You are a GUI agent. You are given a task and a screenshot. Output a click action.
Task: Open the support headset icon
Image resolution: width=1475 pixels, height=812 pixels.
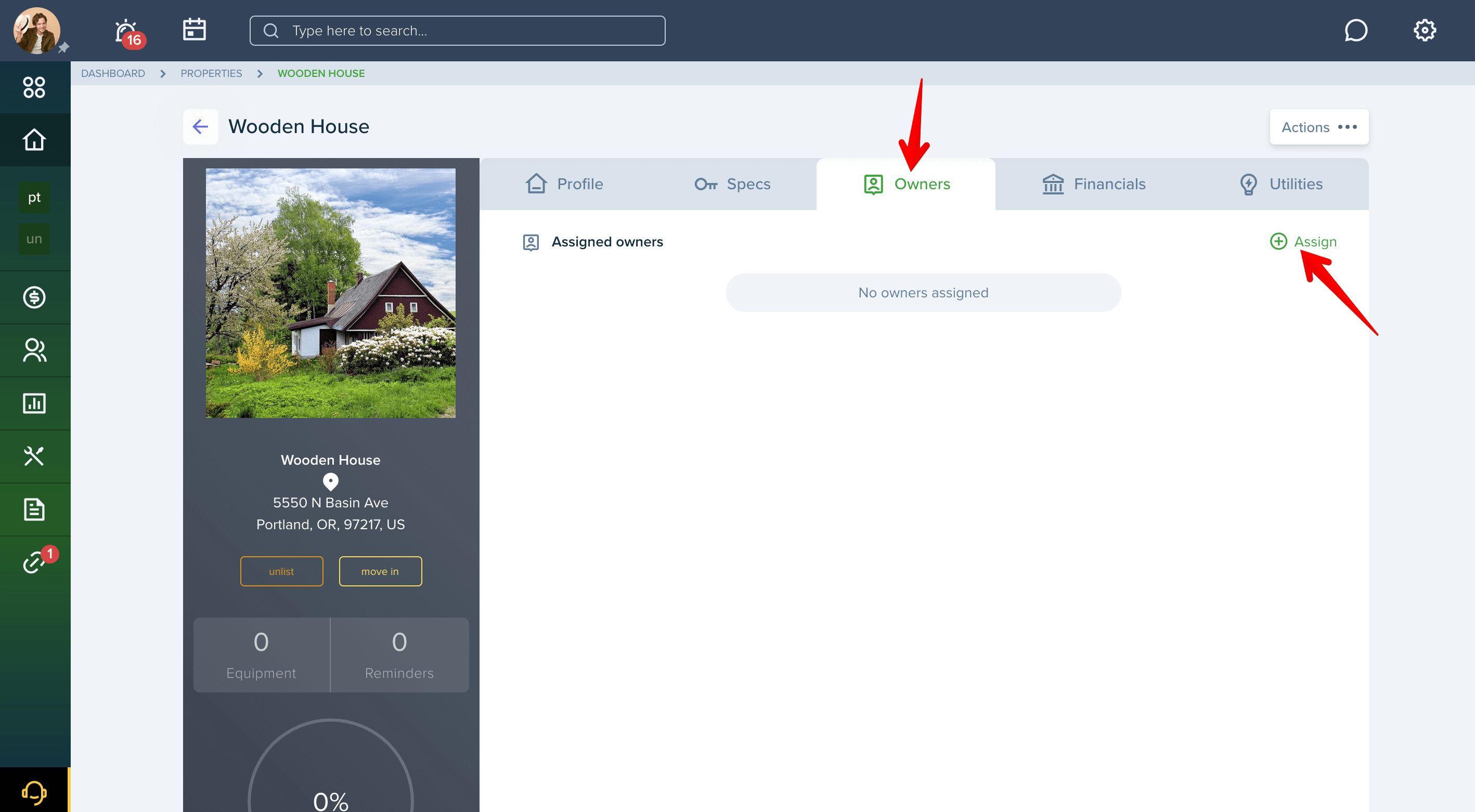tap(34, 793)
